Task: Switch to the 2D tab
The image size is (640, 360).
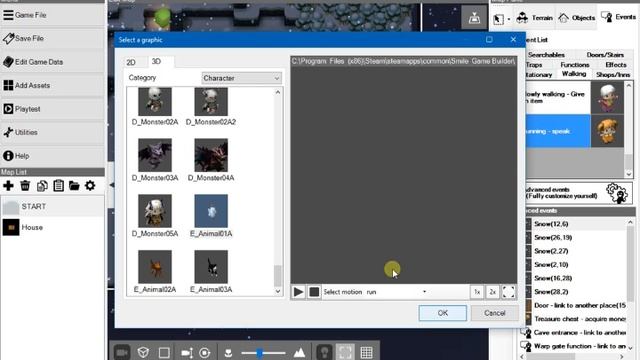Action: tap(131, 62)
